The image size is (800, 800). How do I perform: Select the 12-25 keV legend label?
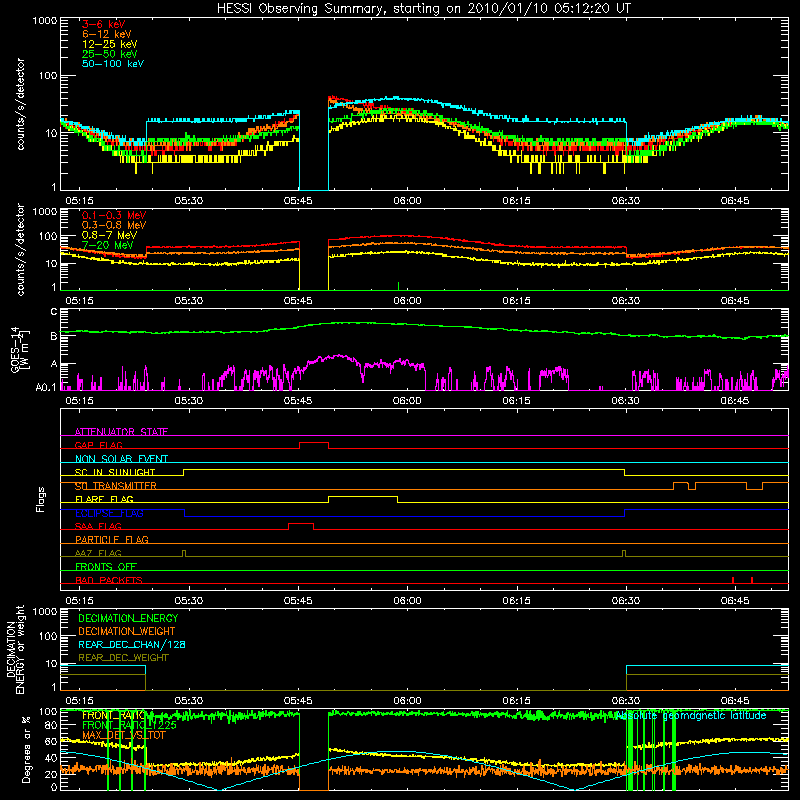(109, 44)
